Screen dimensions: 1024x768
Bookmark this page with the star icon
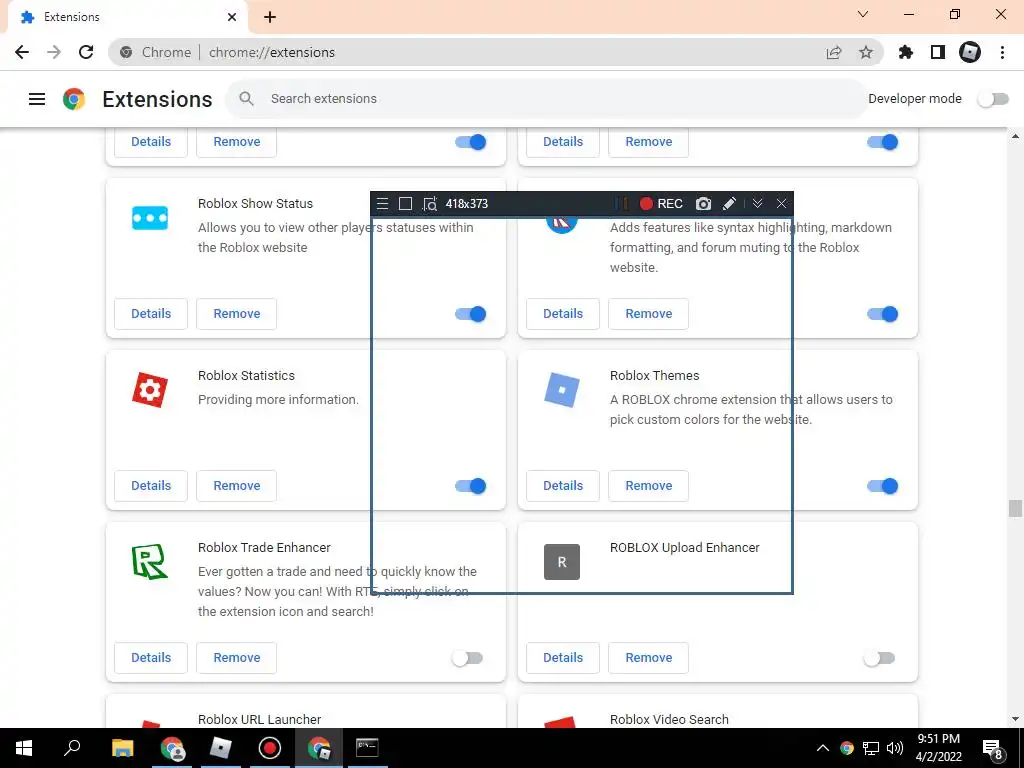tap(866, 52)
